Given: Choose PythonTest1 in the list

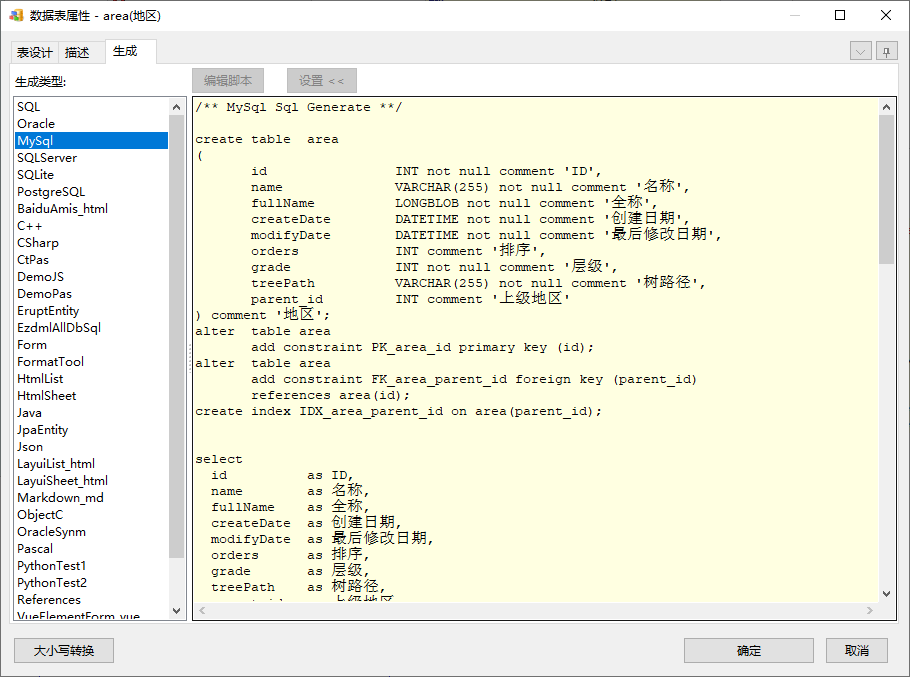Looking at the screenshot, I should click(91, 566).
